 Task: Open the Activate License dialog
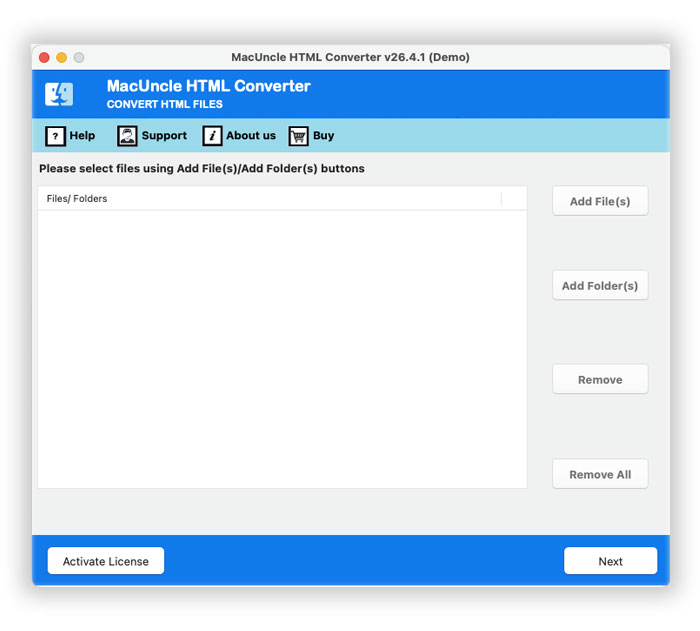(106, 561)
